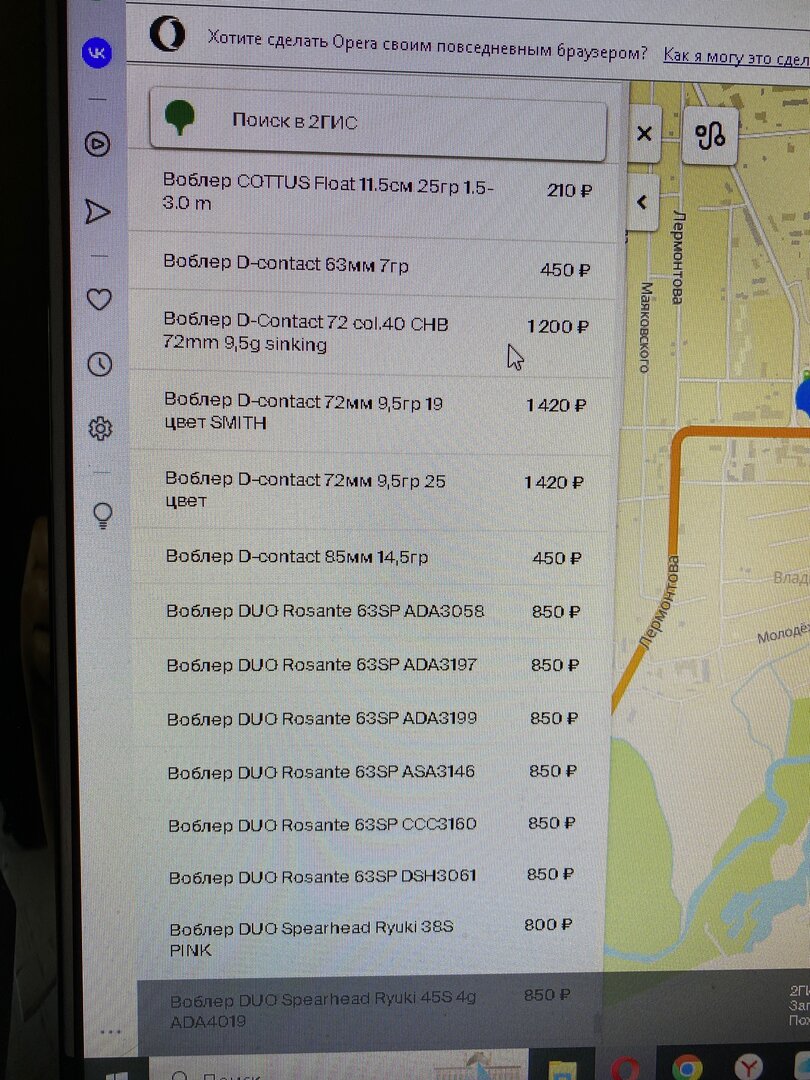Collapse the results panel with left chevron
The width and height of the screenshot is (810, 1080).
(643, 202)
